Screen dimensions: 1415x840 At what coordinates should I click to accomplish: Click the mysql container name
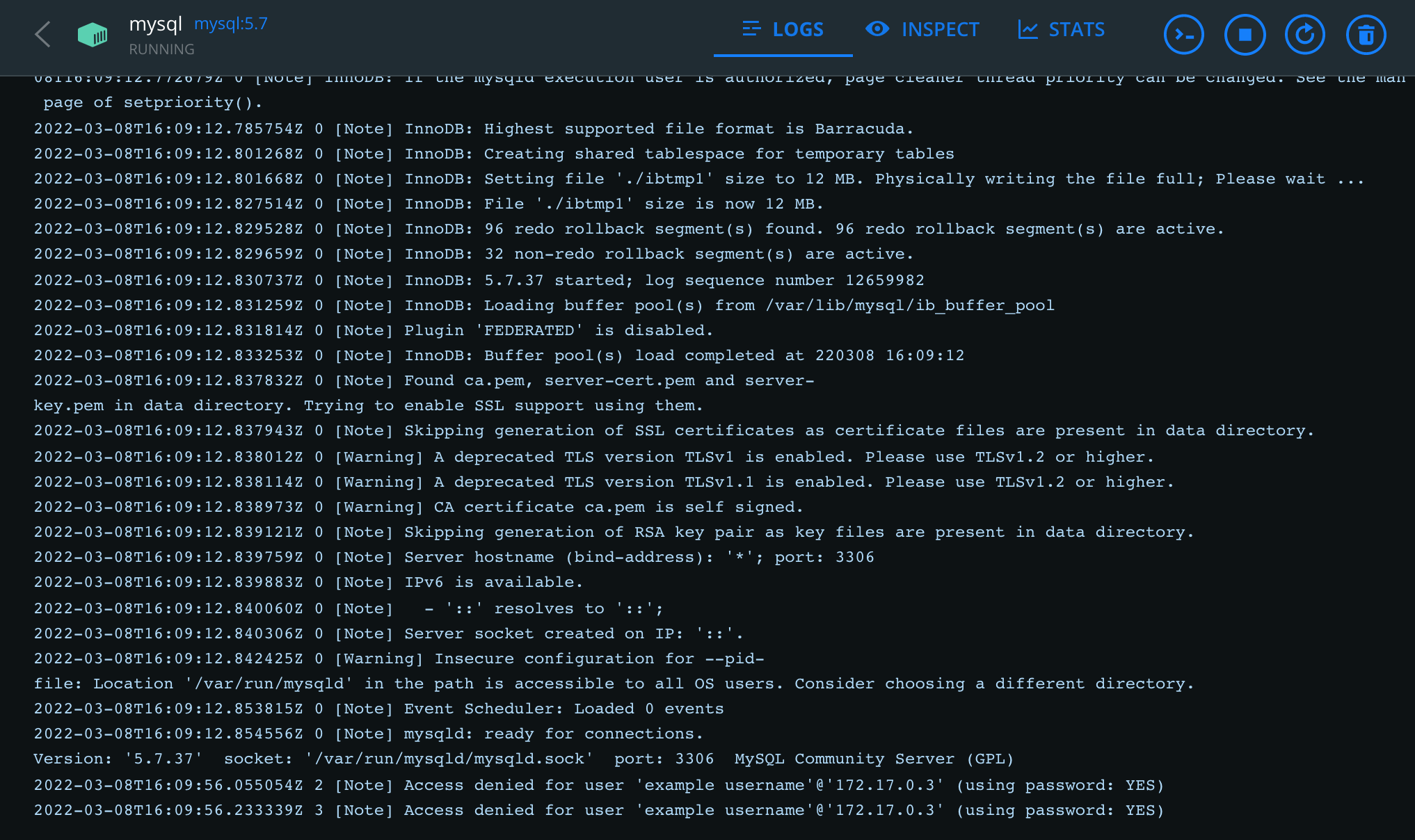(155, 24)
